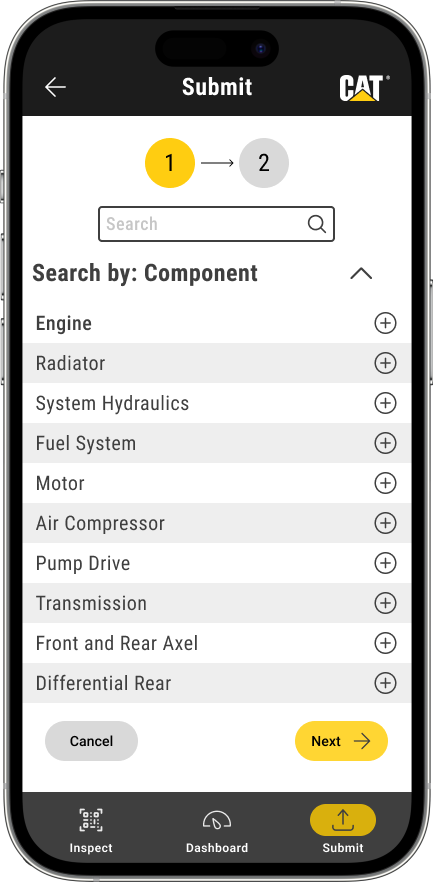This screenshot has height=883, width=434.
Task: Click the Cancel button
Action: point(91,741)
